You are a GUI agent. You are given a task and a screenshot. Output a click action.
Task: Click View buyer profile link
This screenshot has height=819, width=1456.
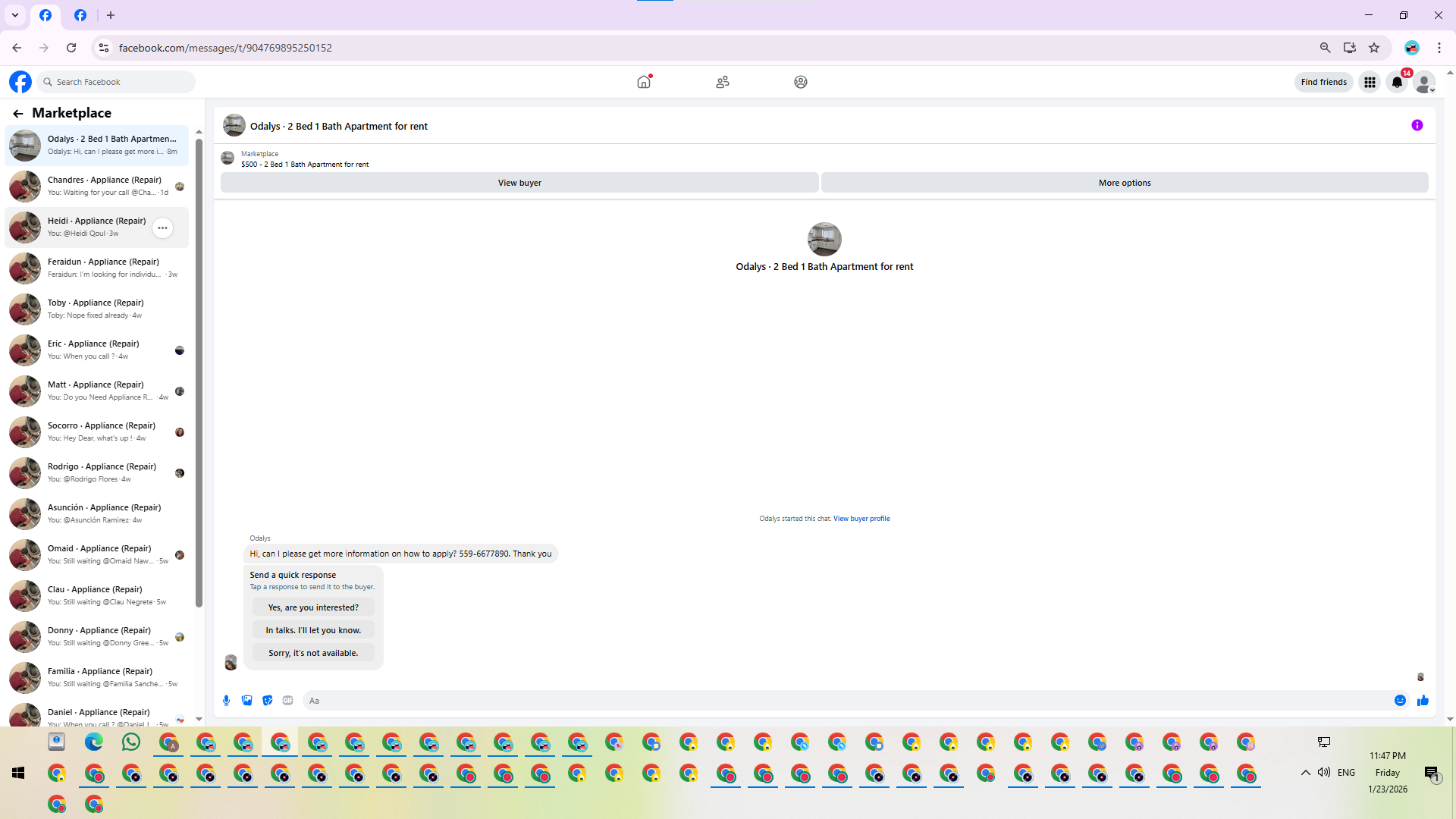tap(861, 519)
